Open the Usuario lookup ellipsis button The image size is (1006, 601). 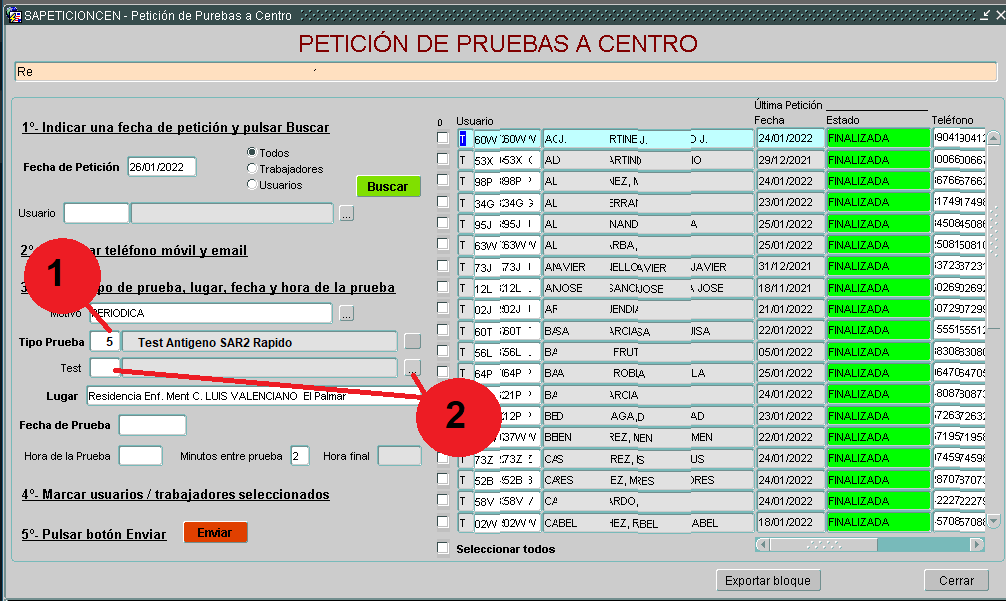tap(346, 213)
